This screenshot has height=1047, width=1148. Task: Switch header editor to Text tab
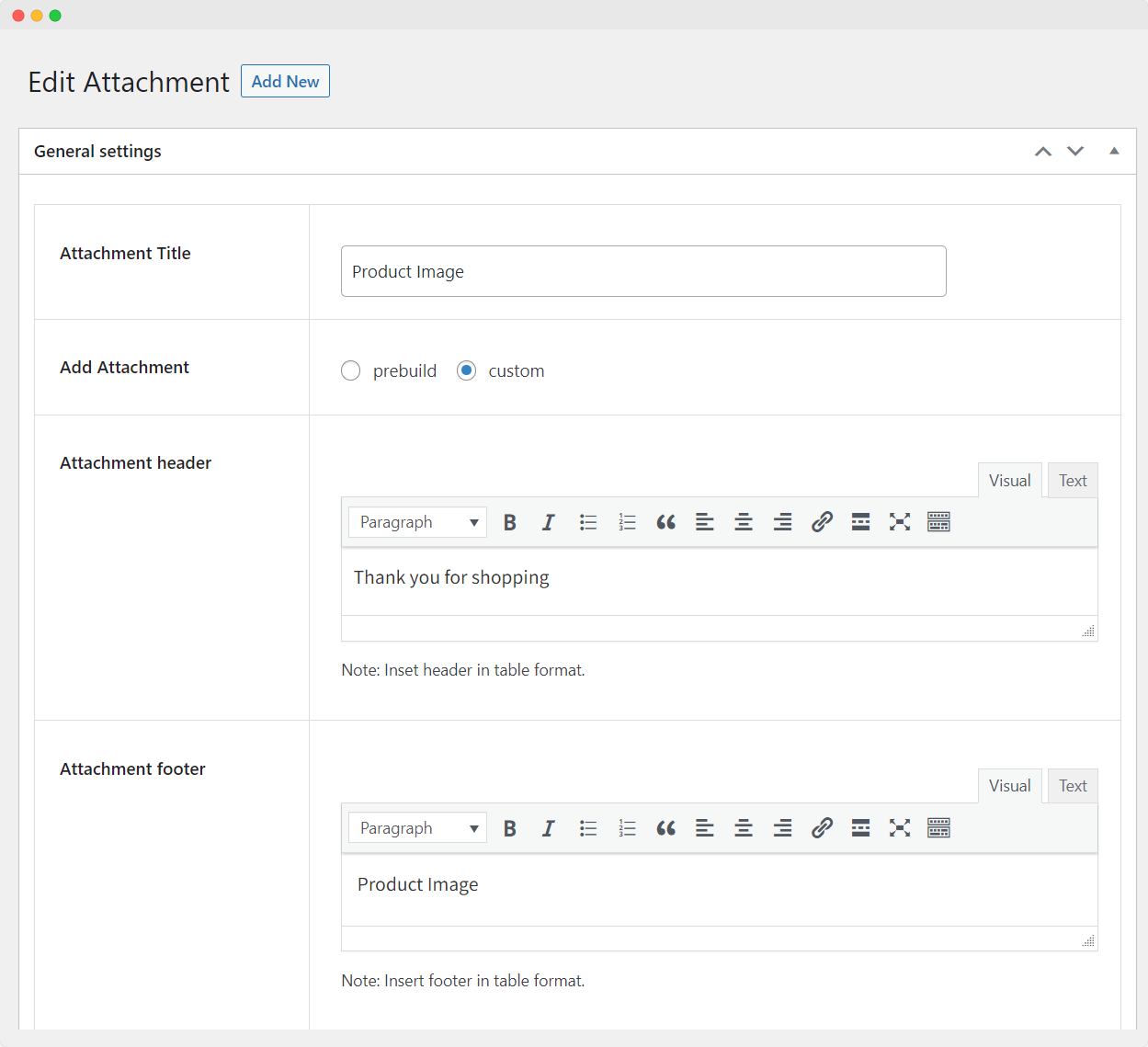point(1072,481)
